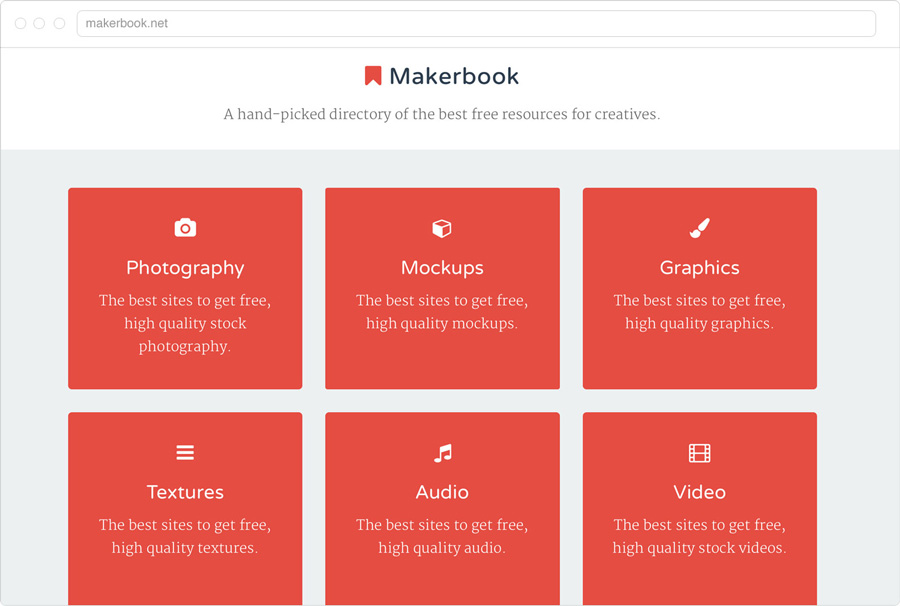Image resolution: width=900 pixels, height=606 pixels.
Task: Focus the makerbook.net address bar
Action: [x=476, y=24]
